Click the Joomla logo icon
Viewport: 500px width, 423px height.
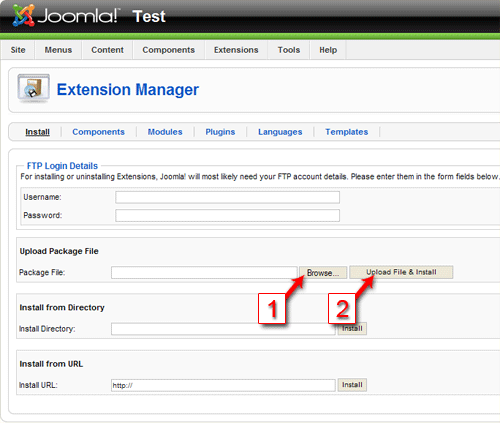[23, 15]
